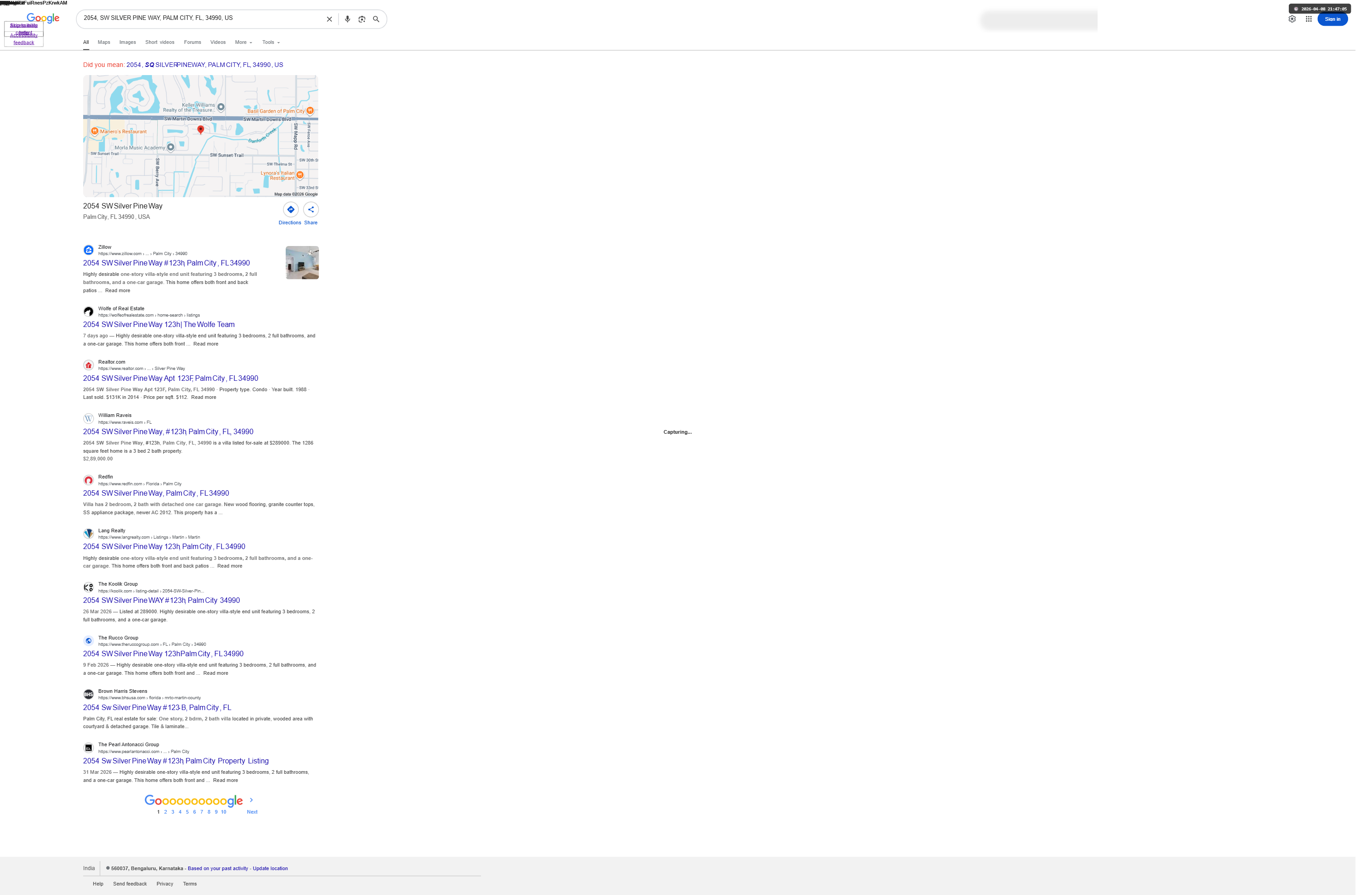Click the voice search microphone icon
Image resolution: width=1372 pixels, height=895 pixels.
click(347, 19)
